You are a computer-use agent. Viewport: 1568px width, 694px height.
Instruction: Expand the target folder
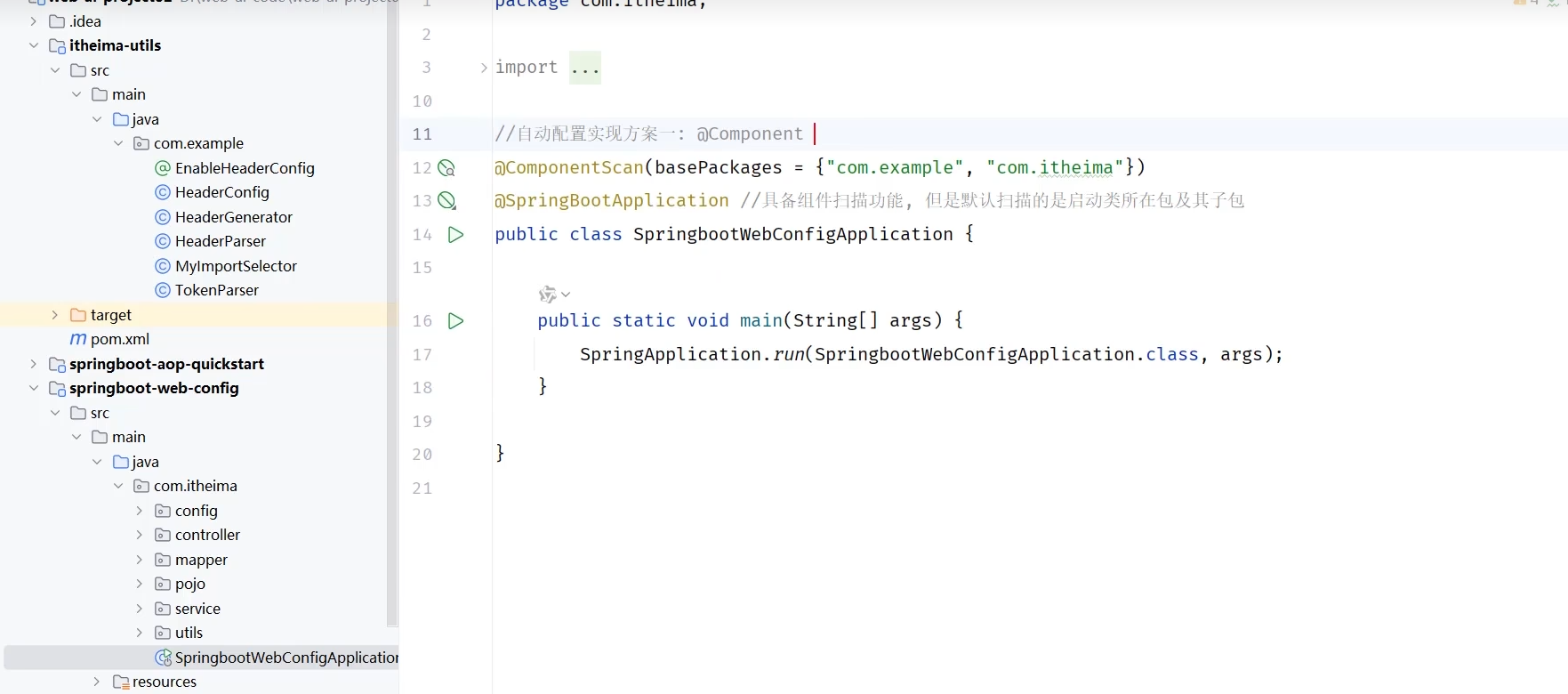(x=55, y=315)
